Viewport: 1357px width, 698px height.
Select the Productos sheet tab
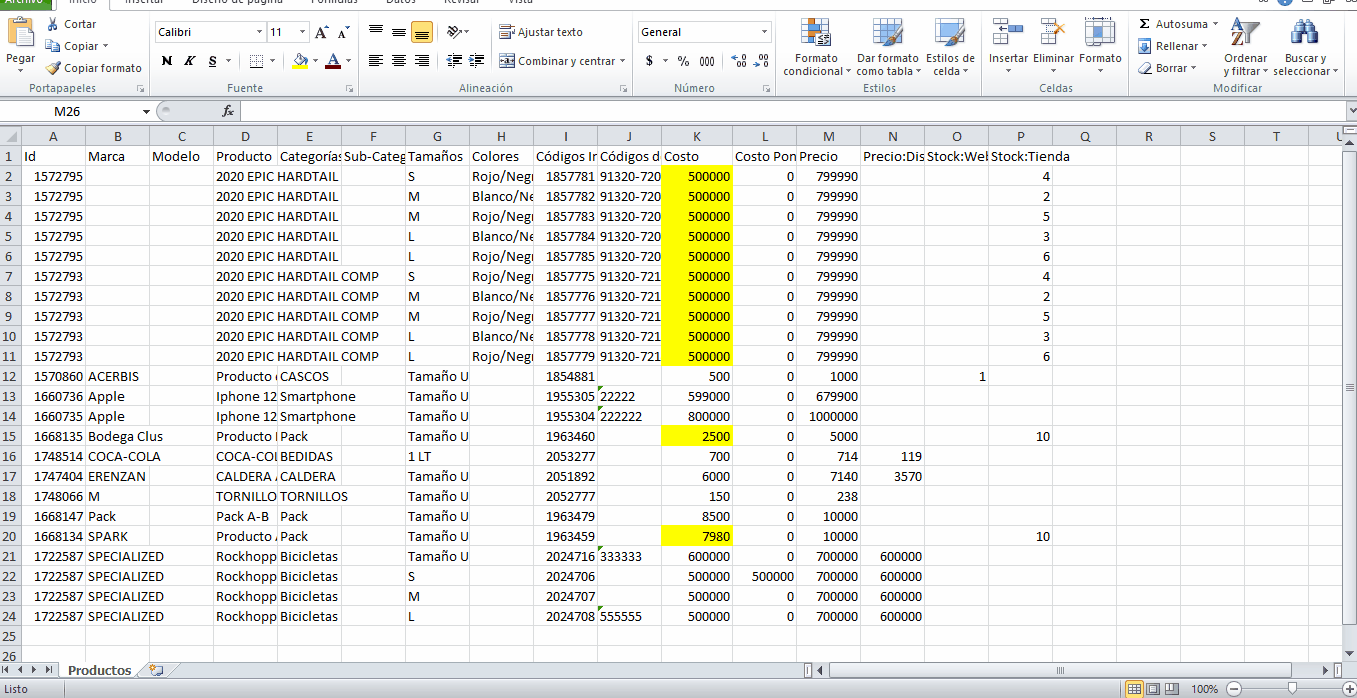[x=99, y=670]
